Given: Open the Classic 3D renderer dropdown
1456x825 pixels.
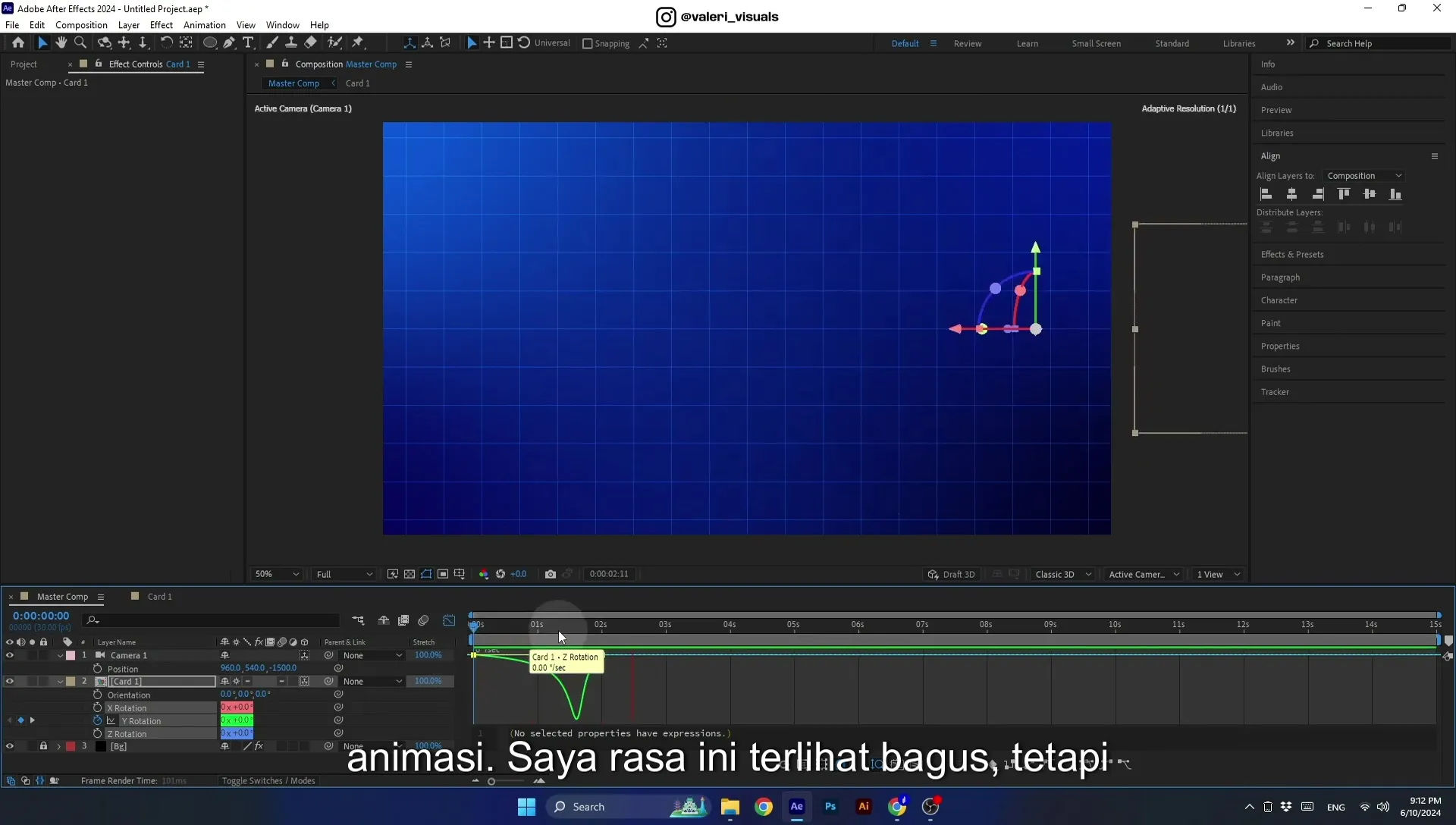Looking at the screenshot, I should coord(1062,574).
